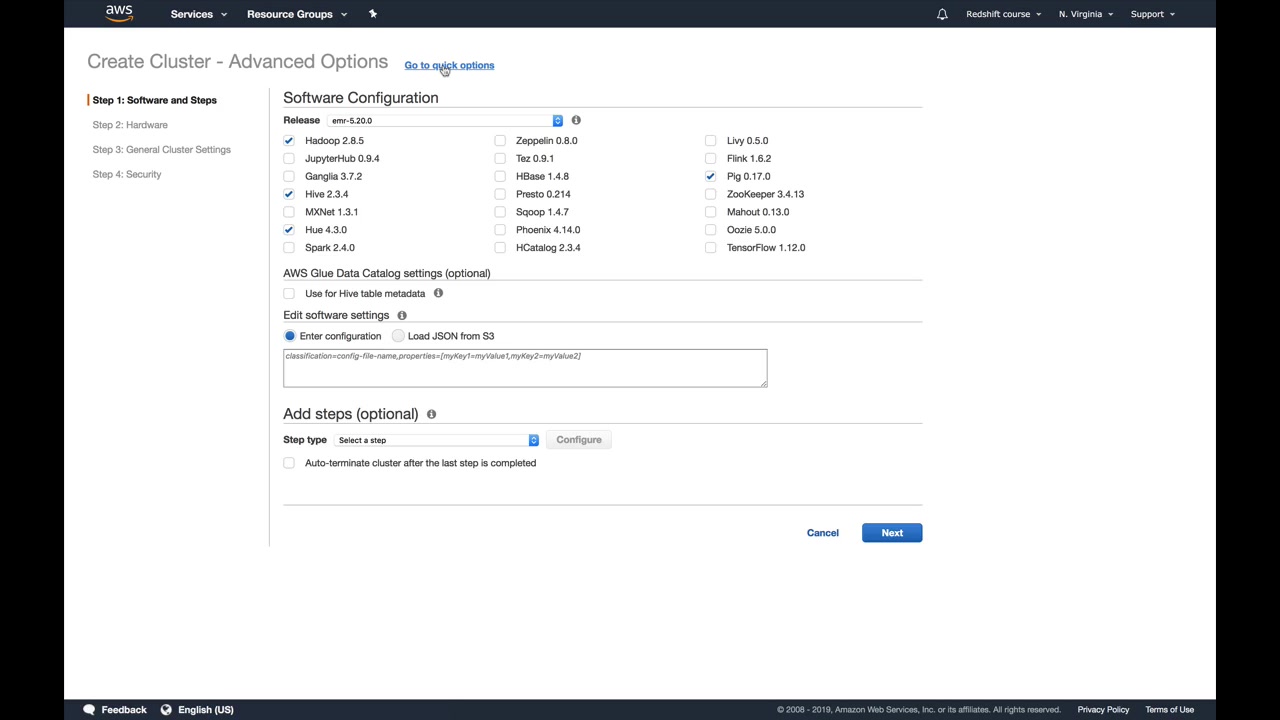
Task: Enable the Flink 1.6.2 checkbox
Action: (711, 159)
